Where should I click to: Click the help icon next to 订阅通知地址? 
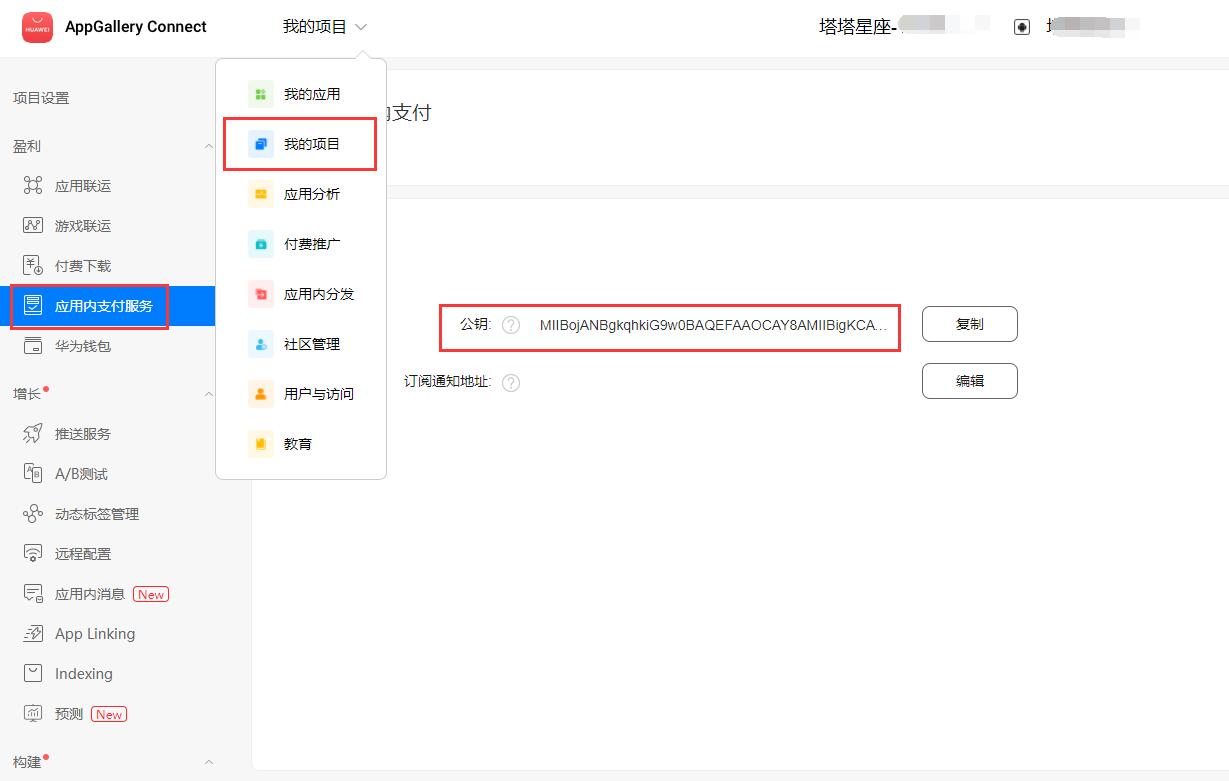coord(511,382)
